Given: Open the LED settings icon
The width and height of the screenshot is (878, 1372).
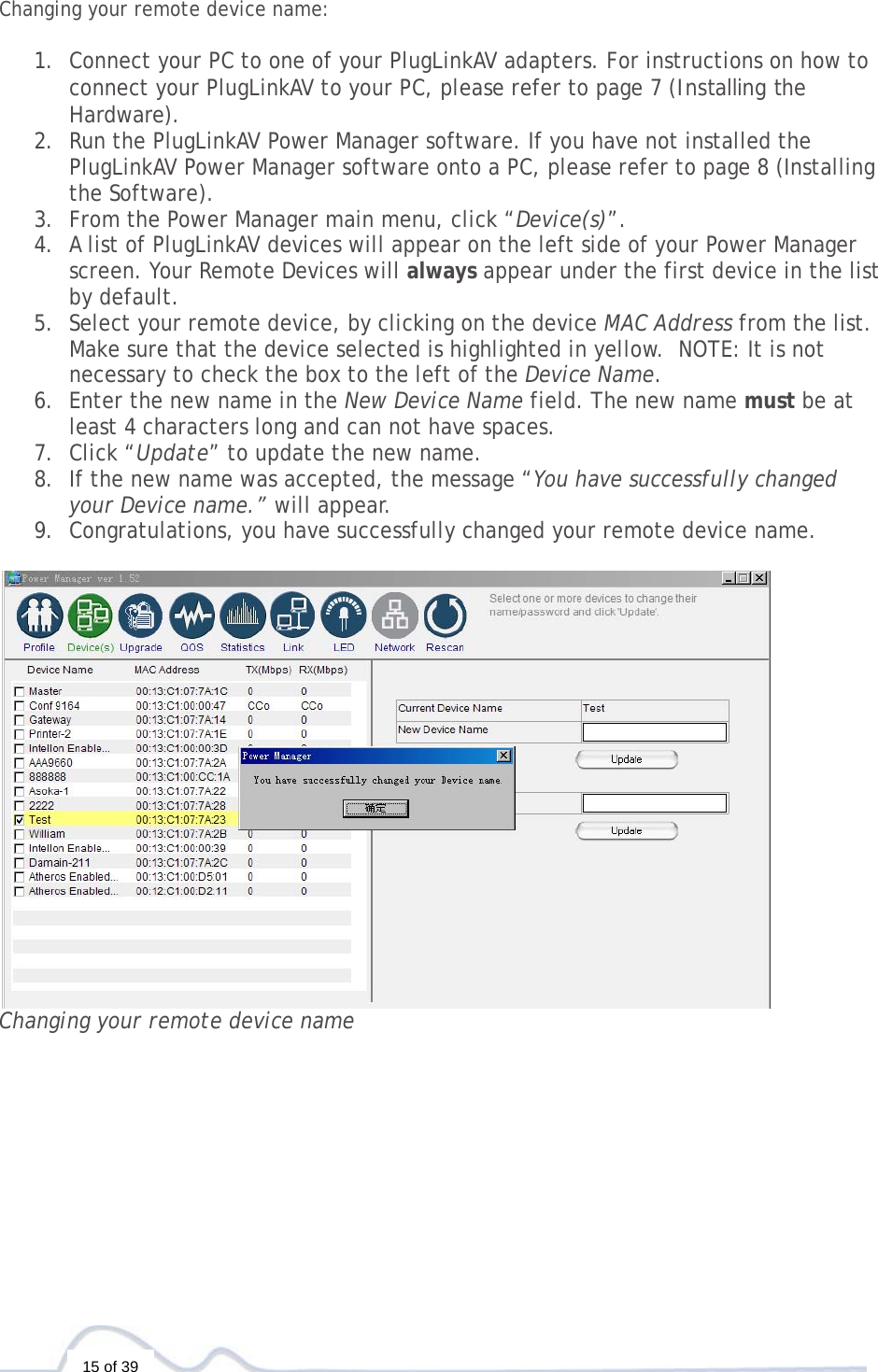Looking at the screenshot, I should click(344, 615).
